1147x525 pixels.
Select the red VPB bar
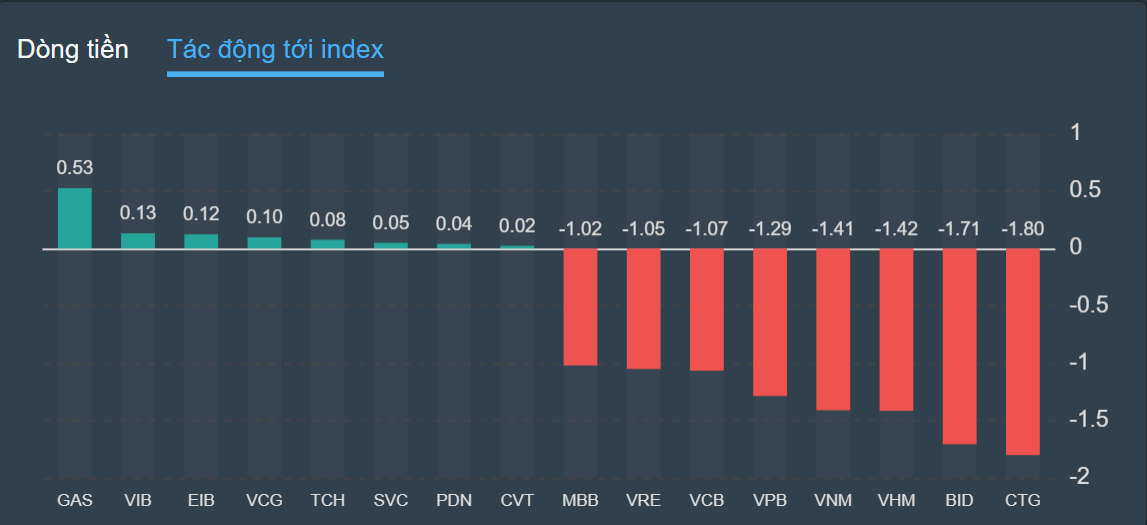pos(770,322)
